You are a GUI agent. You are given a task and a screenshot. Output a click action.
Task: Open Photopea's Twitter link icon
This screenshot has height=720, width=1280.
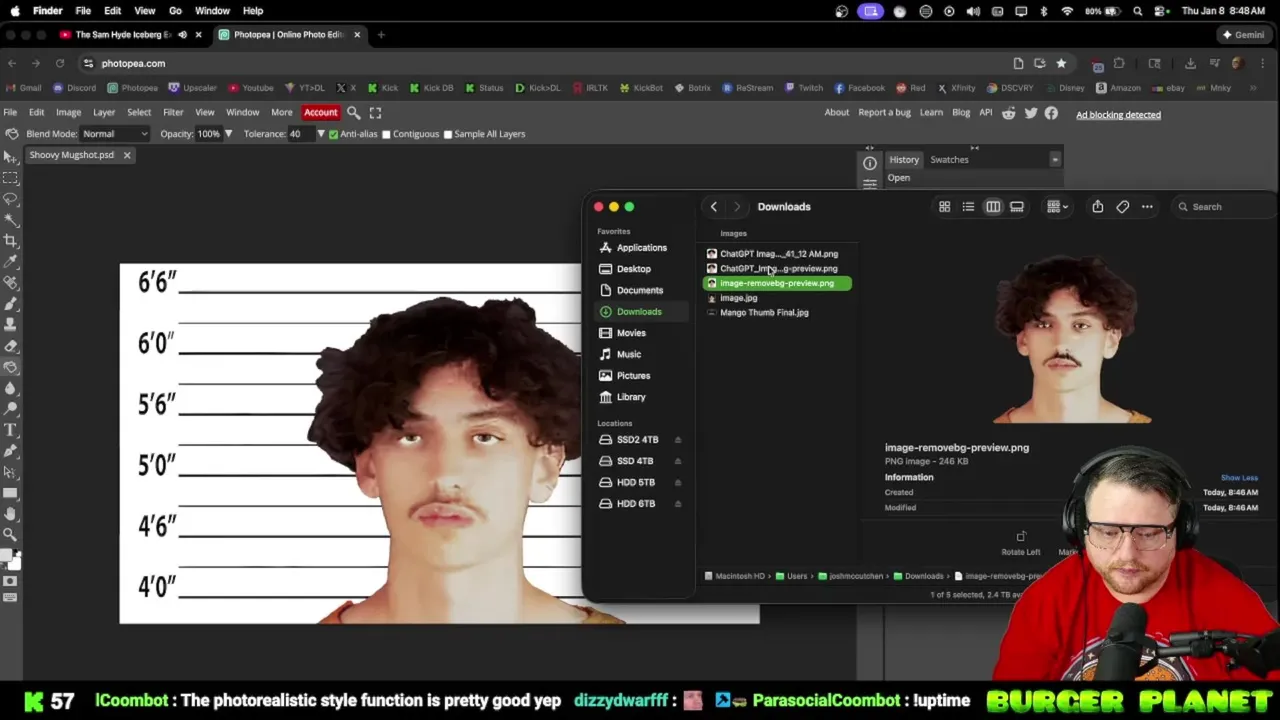pyautogui.click(x=1030, y=113)
